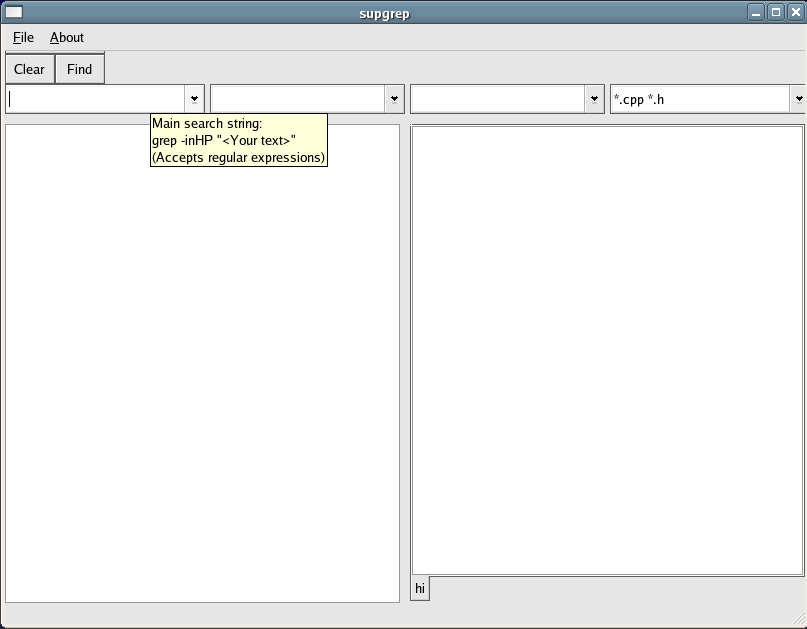This screenshot has width=807, height=629.
Task: Expand the second combo box dropdown arrow
Action: click(x=394, y=99)
